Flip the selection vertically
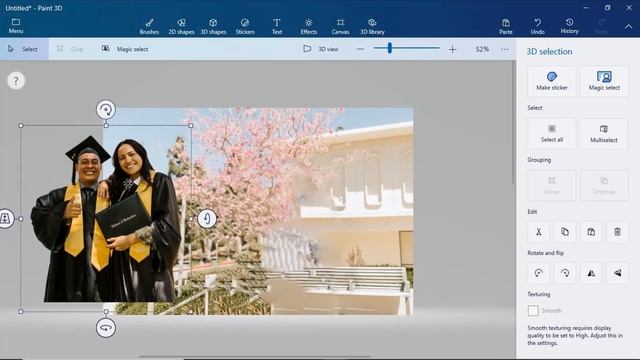The height and width of the screenshot is (360, 640). click(x=617, y=273)
